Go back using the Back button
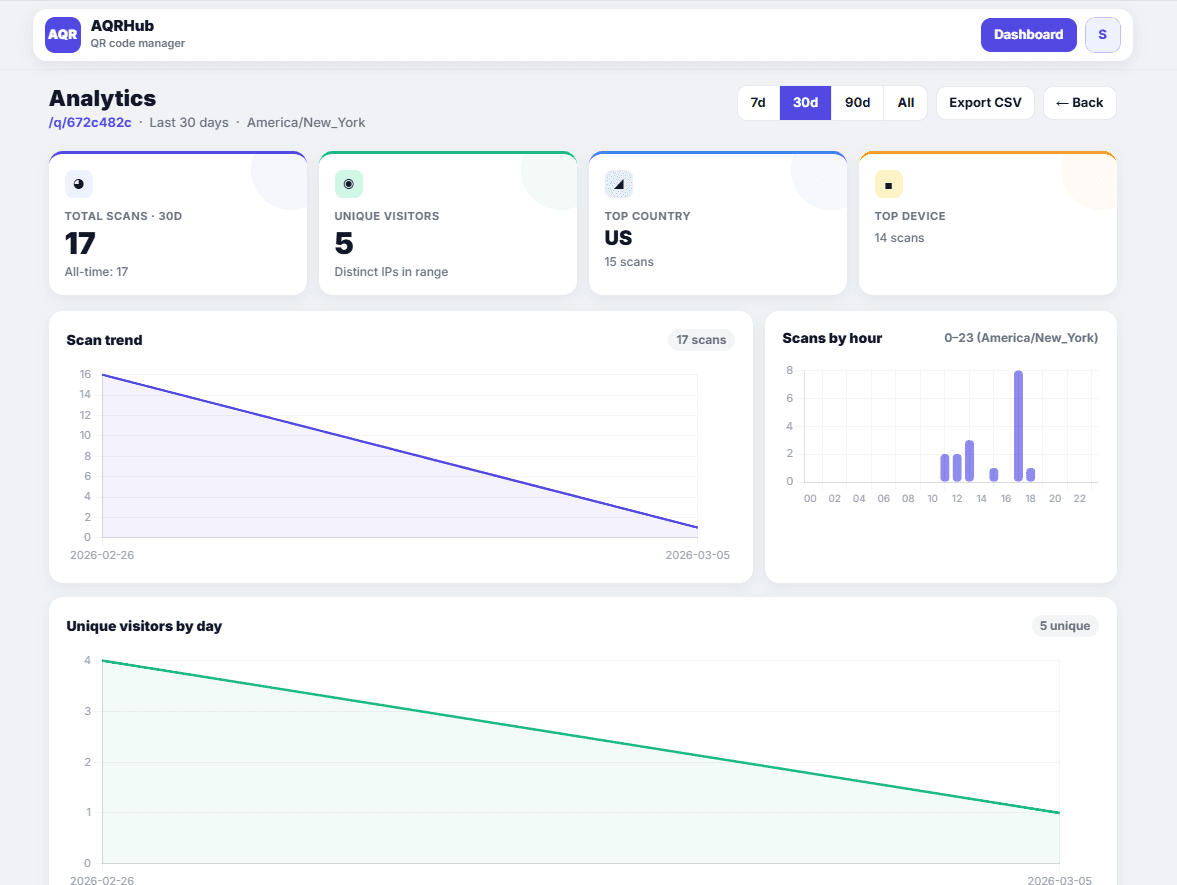1177x885 pixels. [1079, 102]
